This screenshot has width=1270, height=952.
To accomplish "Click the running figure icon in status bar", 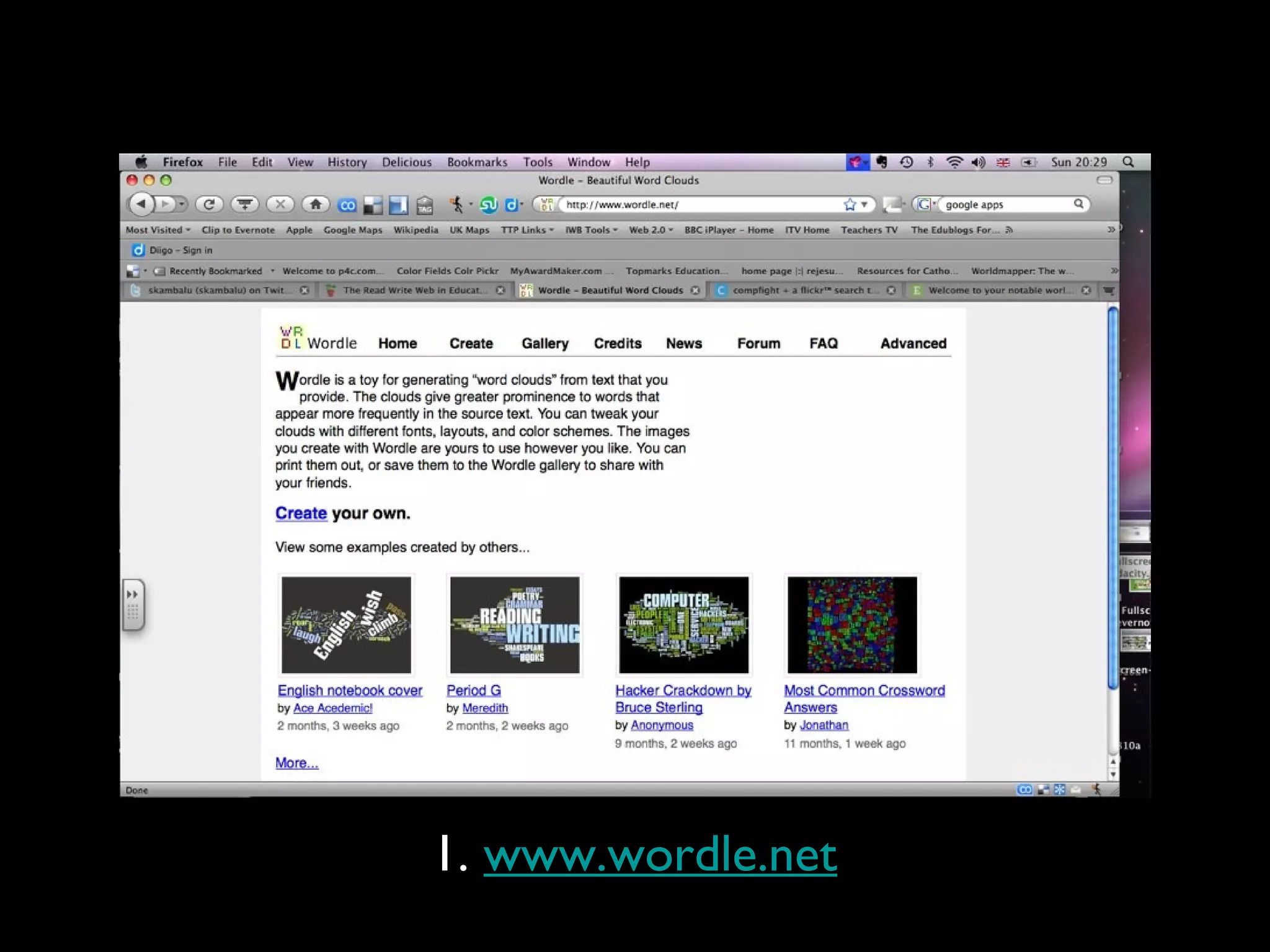I will click(x=1096, y=790).
